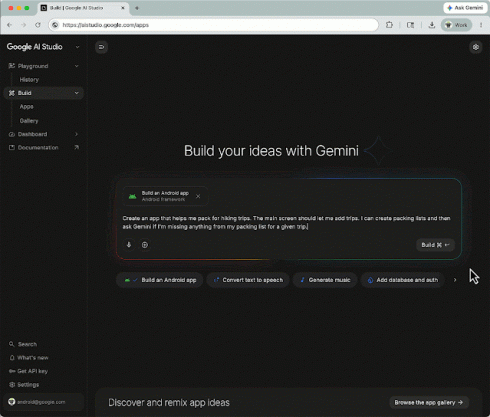Select the Convert text to speech chip

click(248, 280)
